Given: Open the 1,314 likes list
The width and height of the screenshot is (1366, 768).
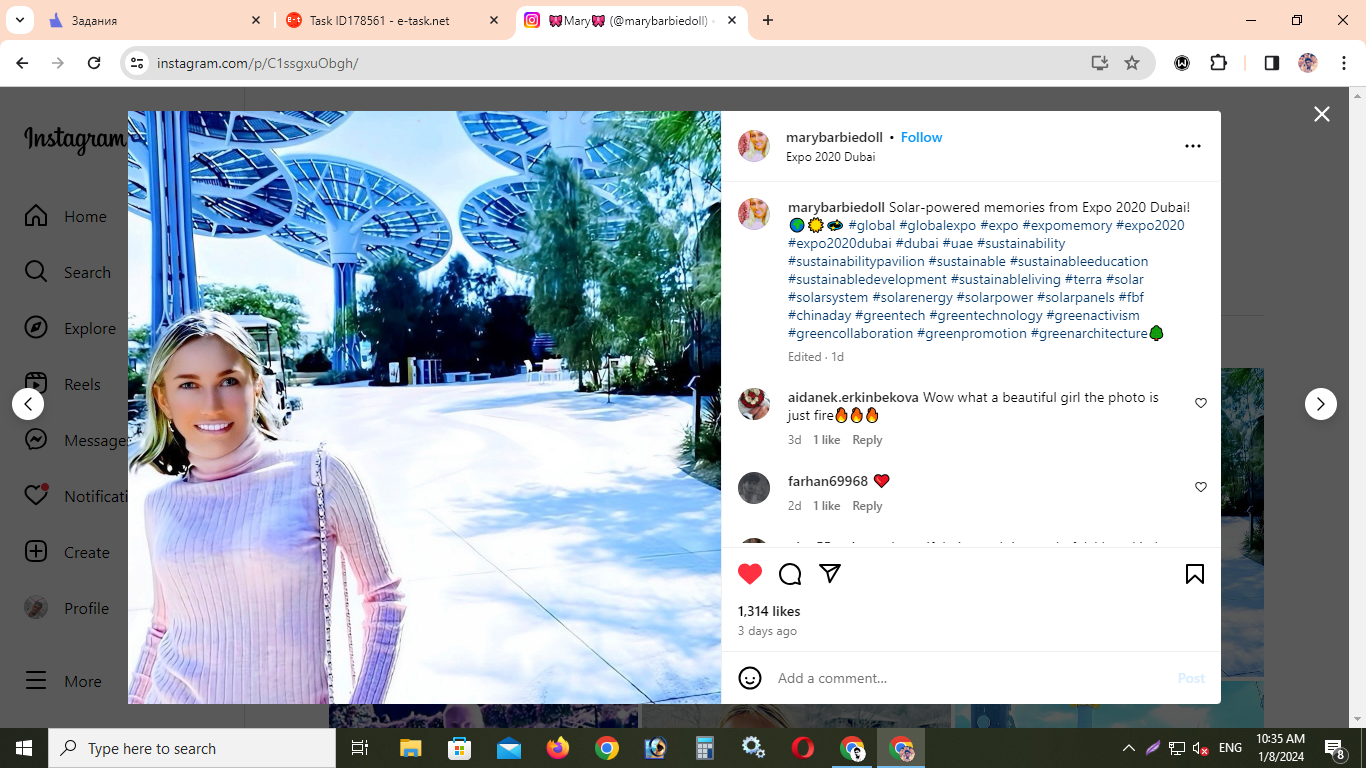Looking at the screenshot, I should coord(769,611).
